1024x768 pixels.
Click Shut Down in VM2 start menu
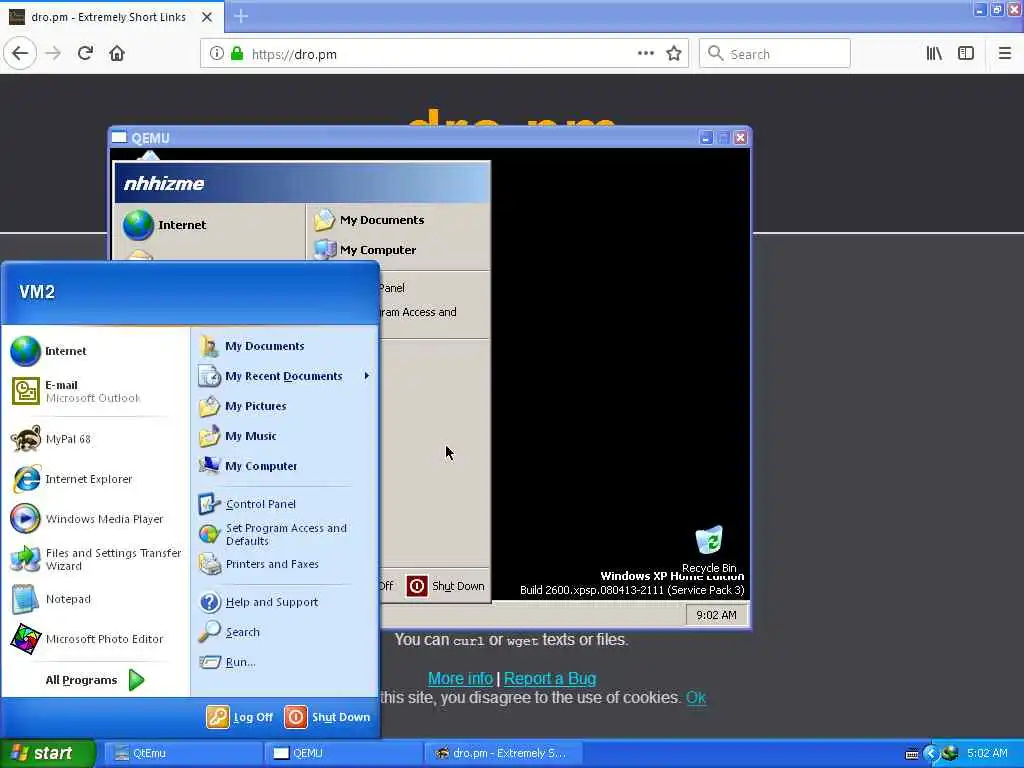point(328,717)
